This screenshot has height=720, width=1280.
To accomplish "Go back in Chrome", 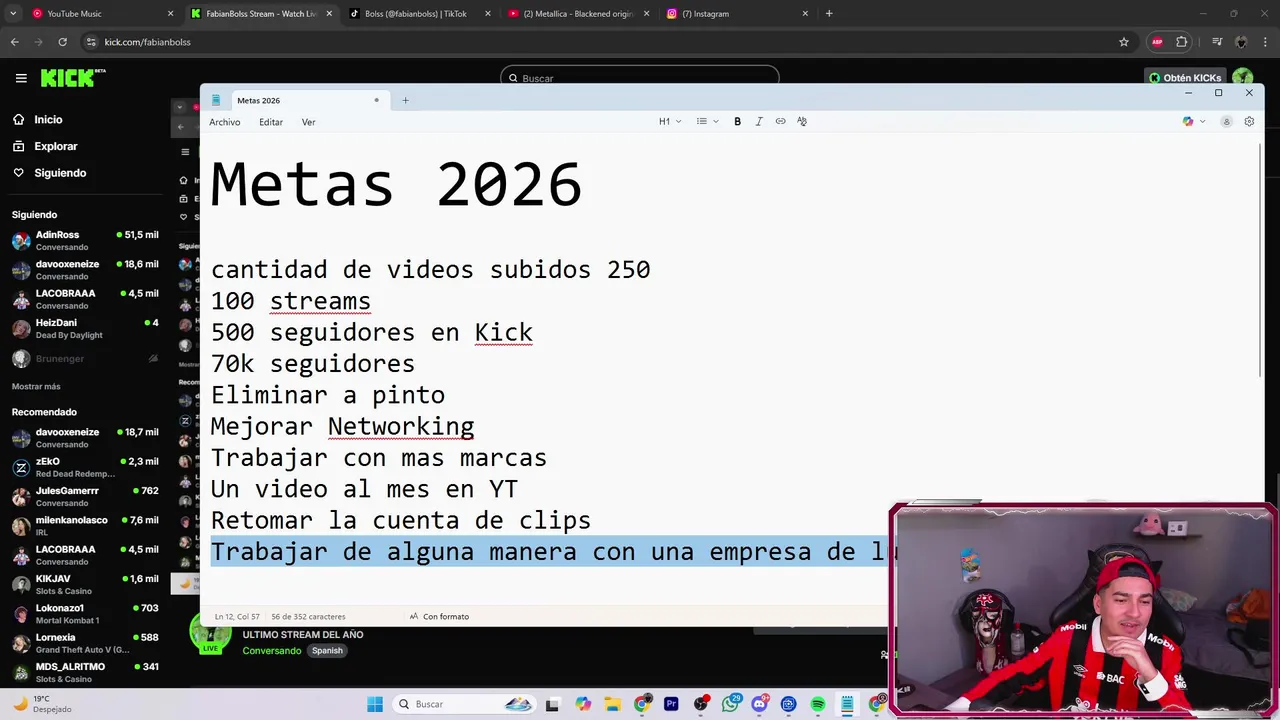I will pos(14,42).
